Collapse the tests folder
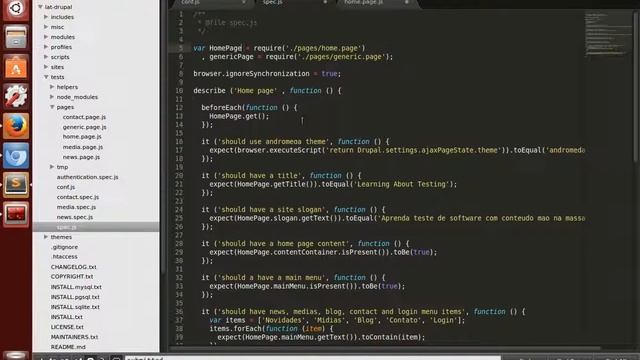The width and height of the screenshot is (640, 360). coord(46,77)
